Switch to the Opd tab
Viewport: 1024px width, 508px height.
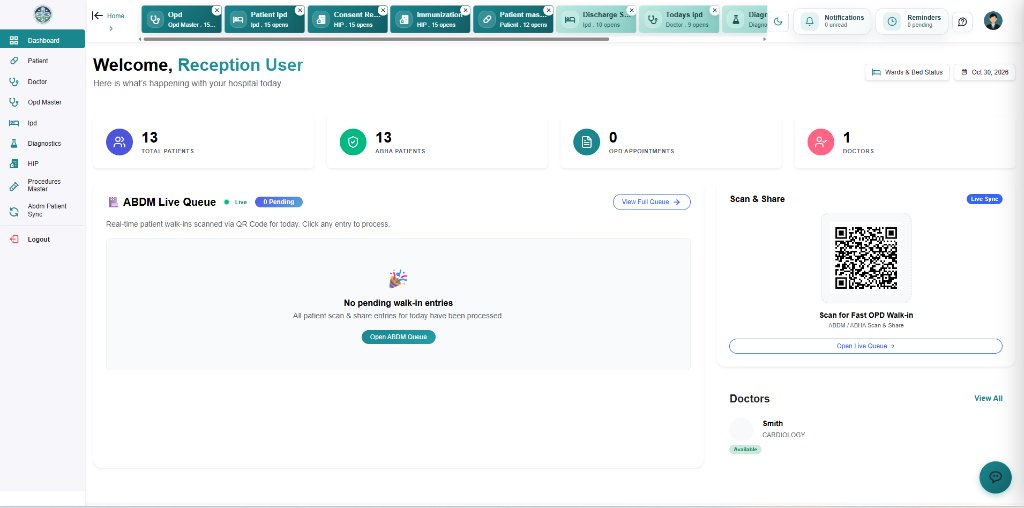pyautogui.click(x=182, y=20)
